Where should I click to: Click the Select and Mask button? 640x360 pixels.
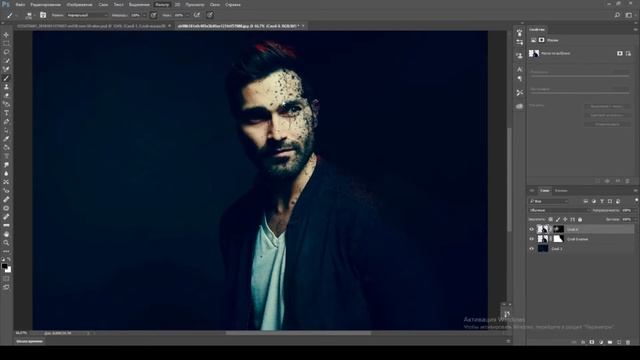pos(607,106)
